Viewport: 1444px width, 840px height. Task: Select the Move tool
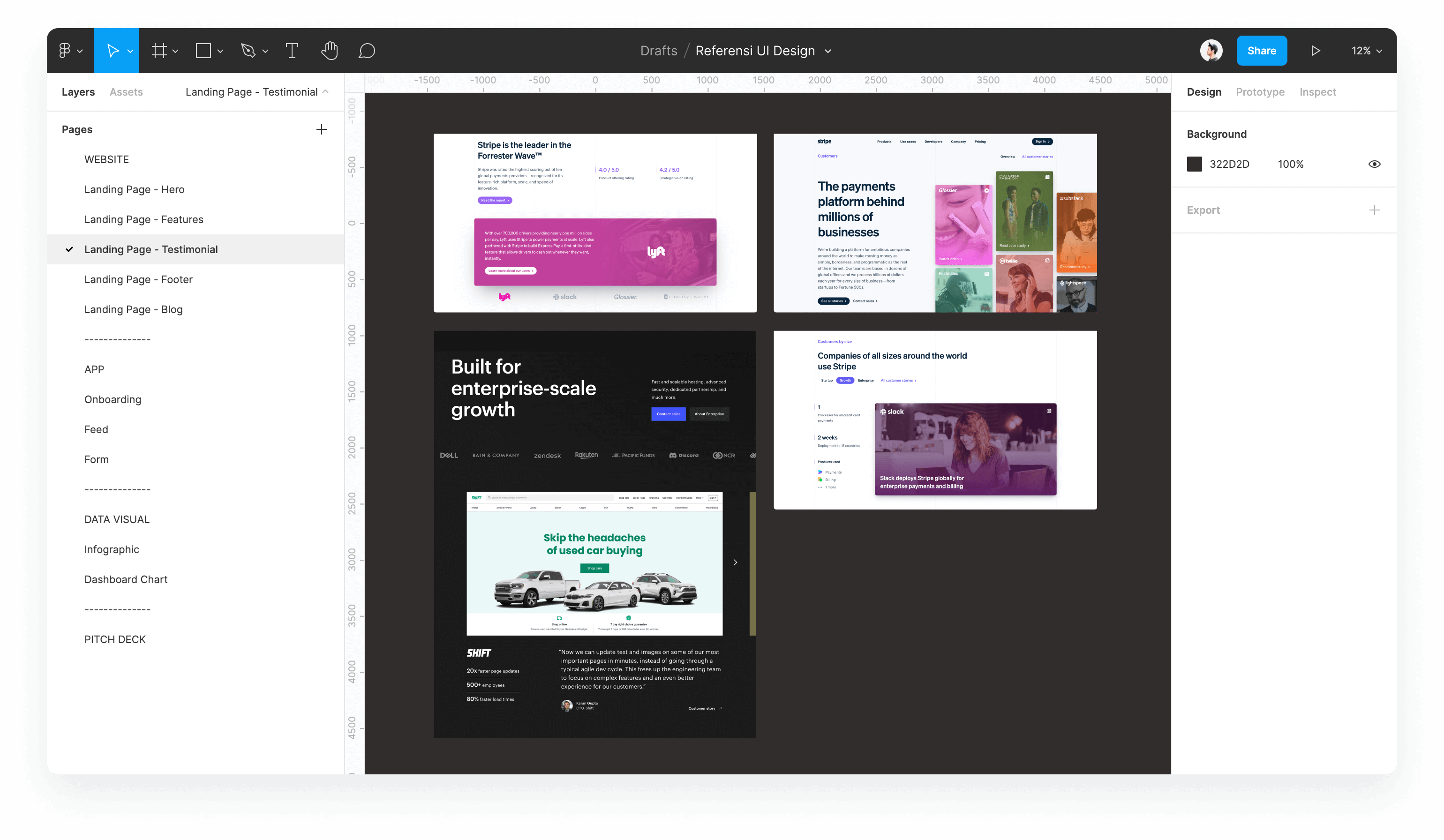pyautogui.click(x=113, y=51)
